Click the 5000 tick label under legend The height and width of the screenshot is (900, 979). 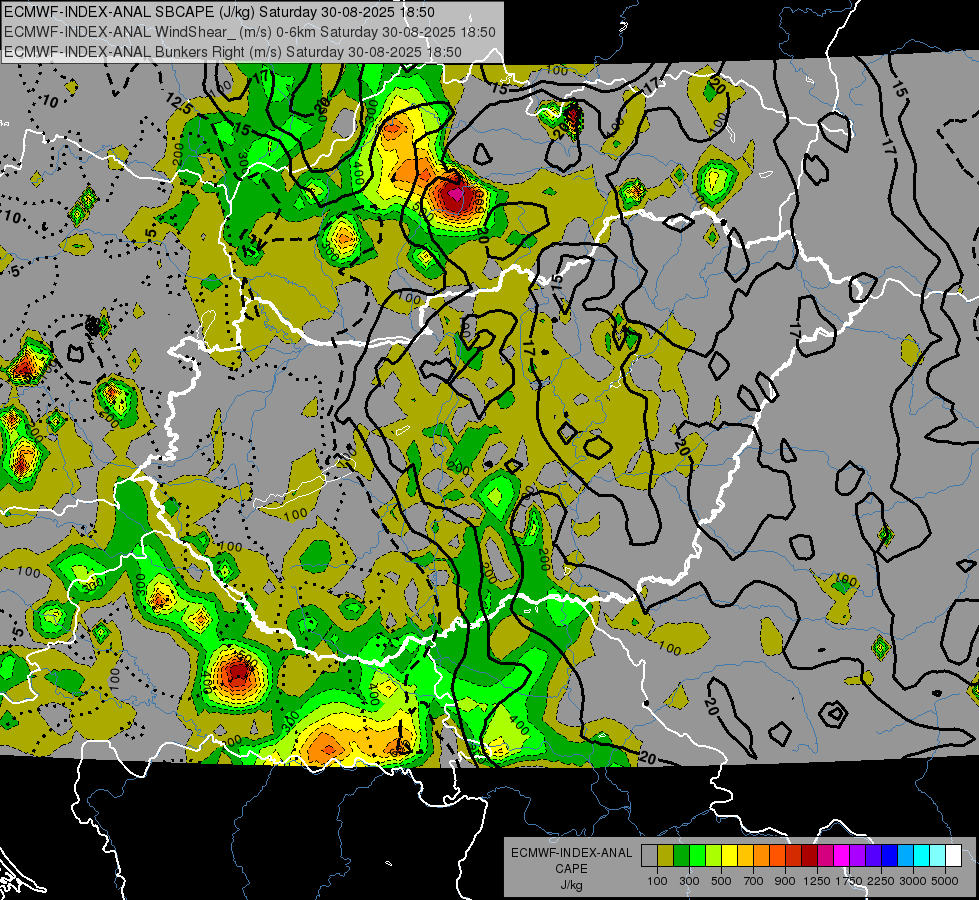point(945,881)
